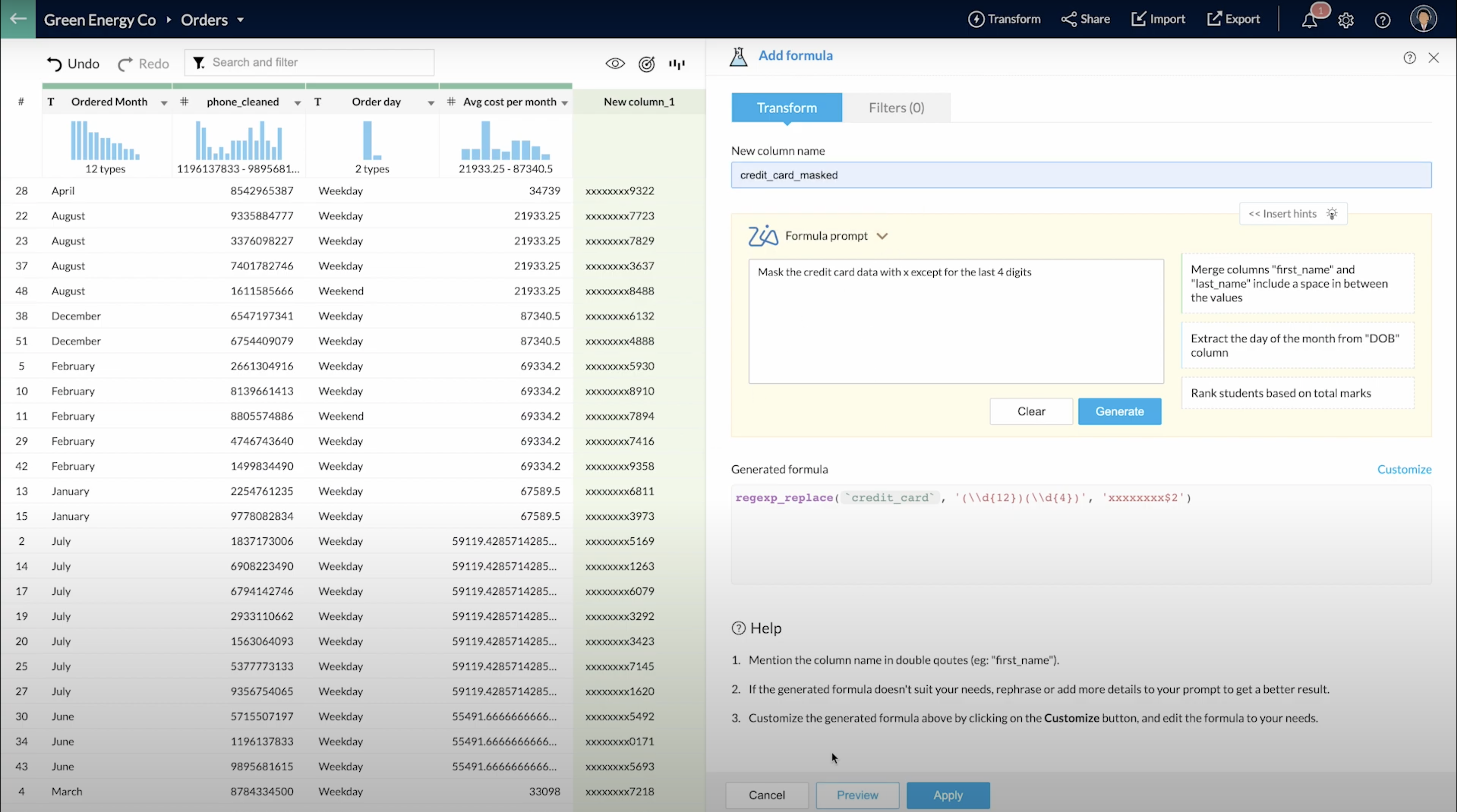The width and height of the screenshot is (1457, 812).
Task: Switch to the Filters (0) tab
Action: [x=896, y=108]
